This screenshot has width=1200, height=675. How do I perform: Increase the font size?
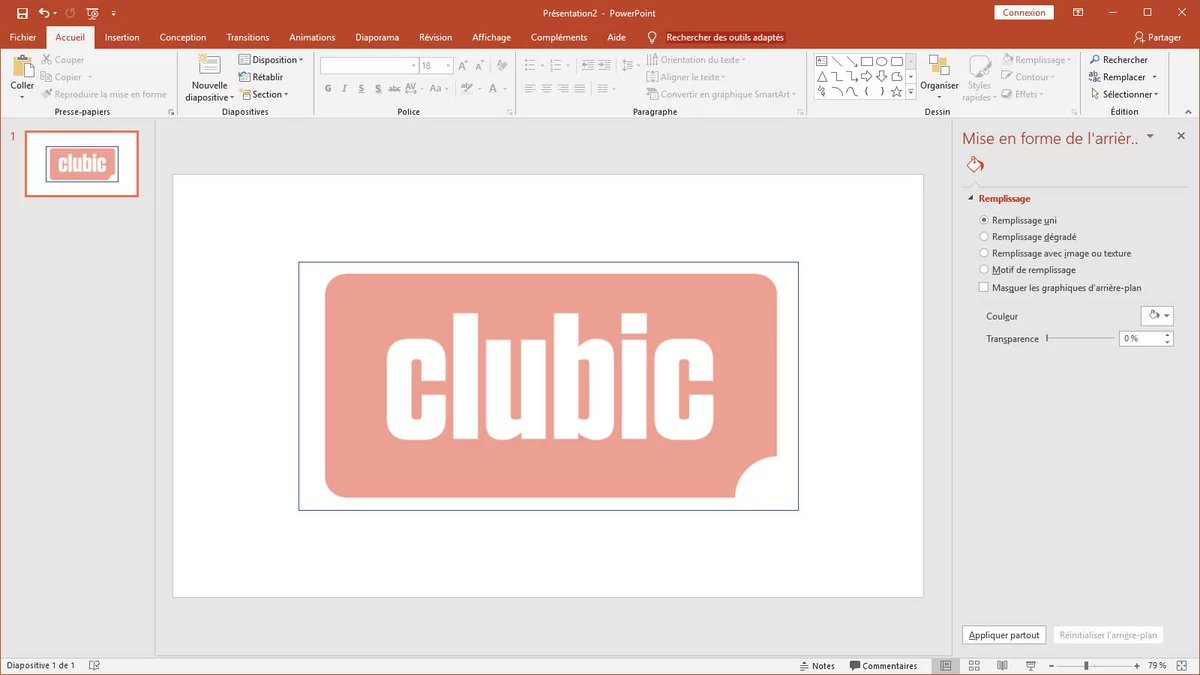tap(463, 65)
